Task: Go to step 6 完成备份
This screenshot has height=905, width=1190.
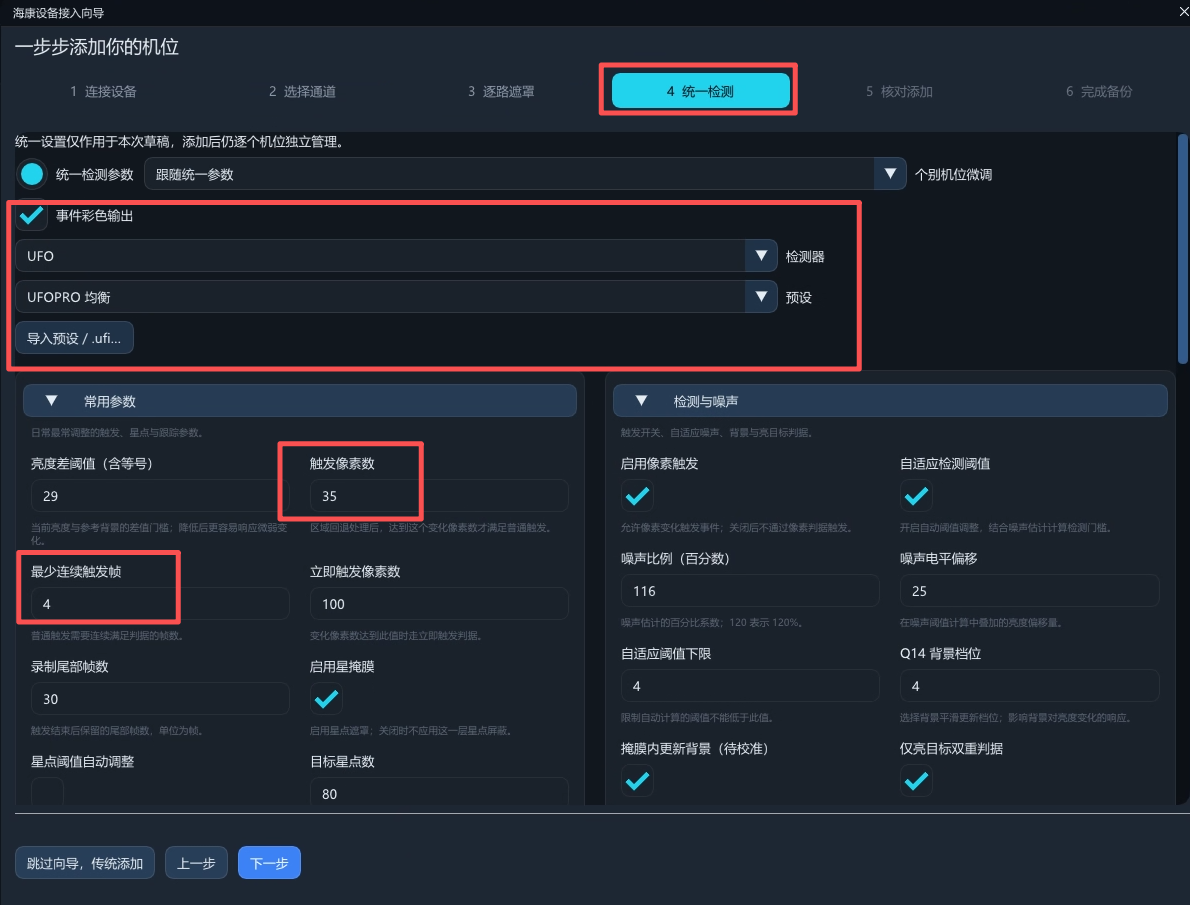Action: [x=1099, y=91]
